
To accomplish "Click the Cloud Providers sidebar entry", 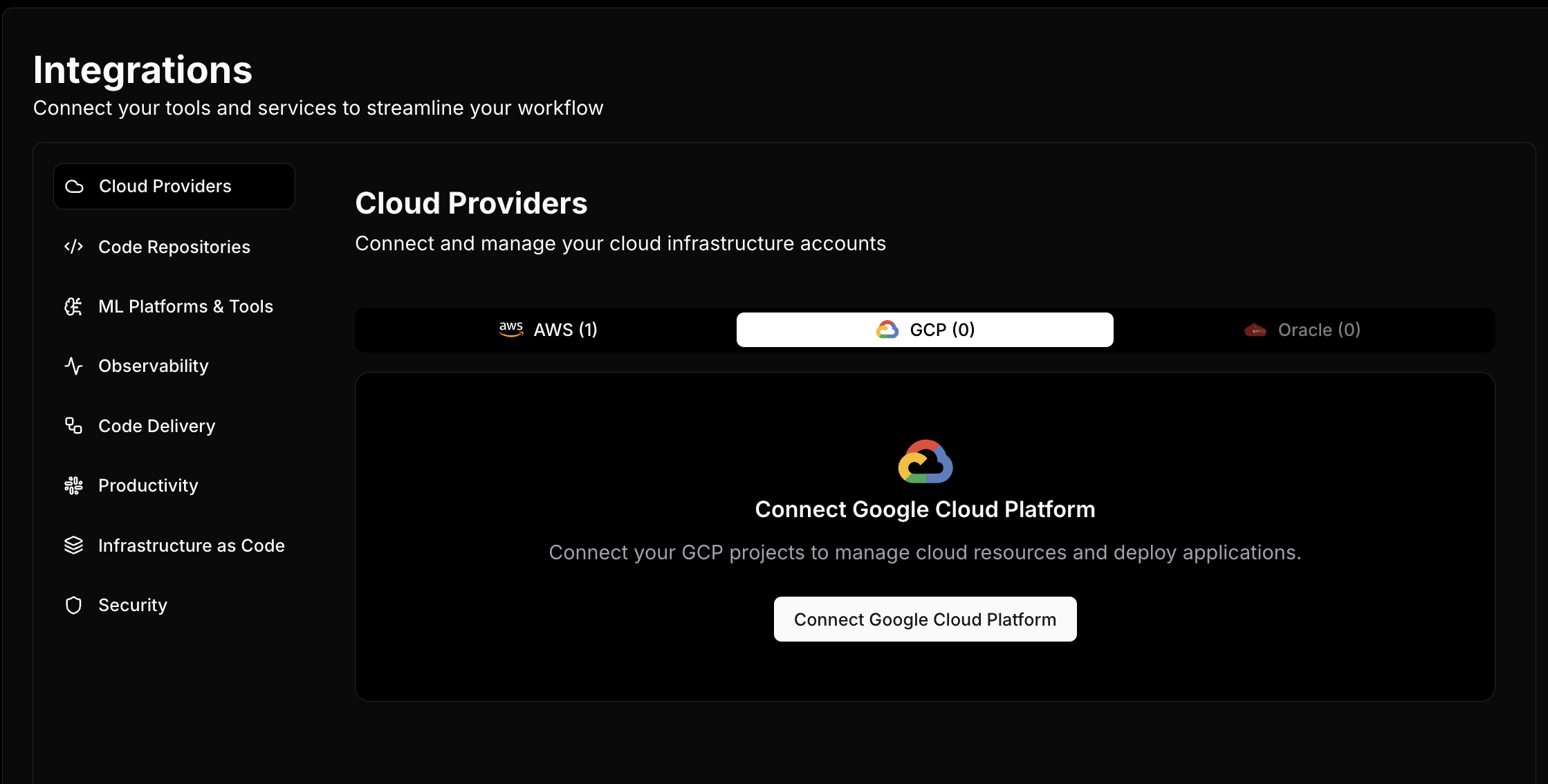I will pyautogui.click(x=165, y=185).
